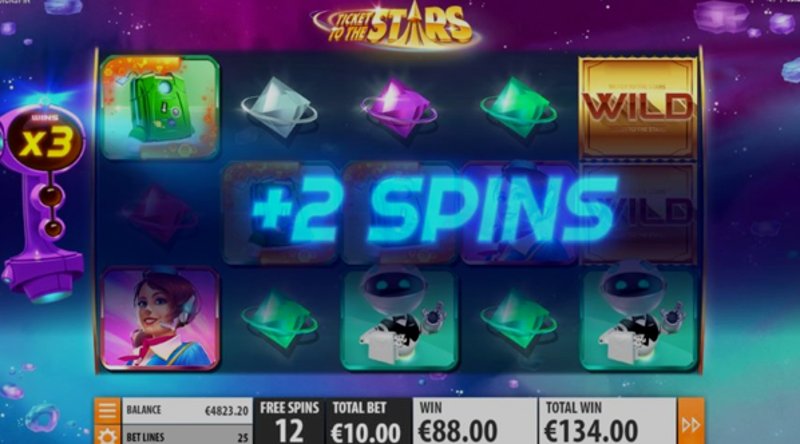The image size is (800, 444).
Task: Click the white gem symbol
Action: tap(279, 107)
